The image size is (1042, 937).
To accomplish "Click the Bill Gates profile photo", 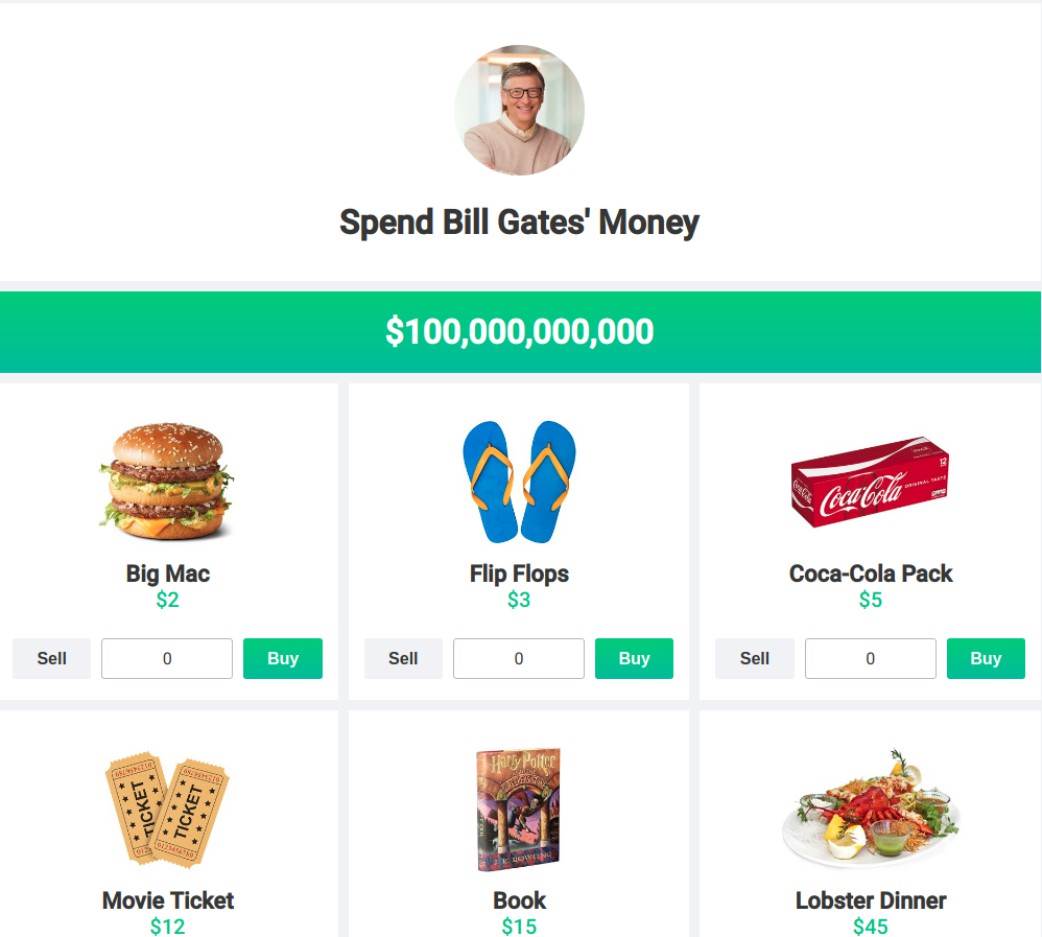I will point(520,110).
